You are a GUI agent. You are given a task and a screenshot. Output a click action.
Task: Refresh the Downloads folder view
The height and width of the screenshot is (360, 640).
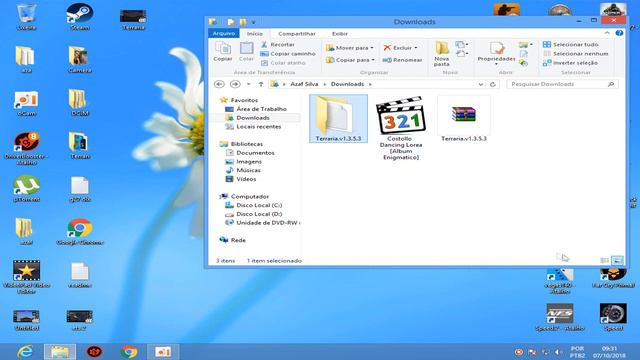(493, 84)
